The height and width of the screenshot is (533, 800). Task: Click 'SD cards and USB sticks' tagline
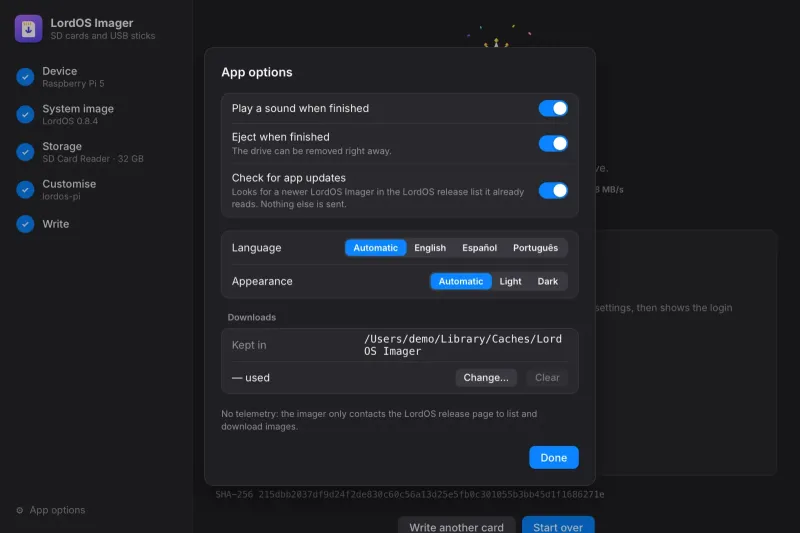[103, 36]
